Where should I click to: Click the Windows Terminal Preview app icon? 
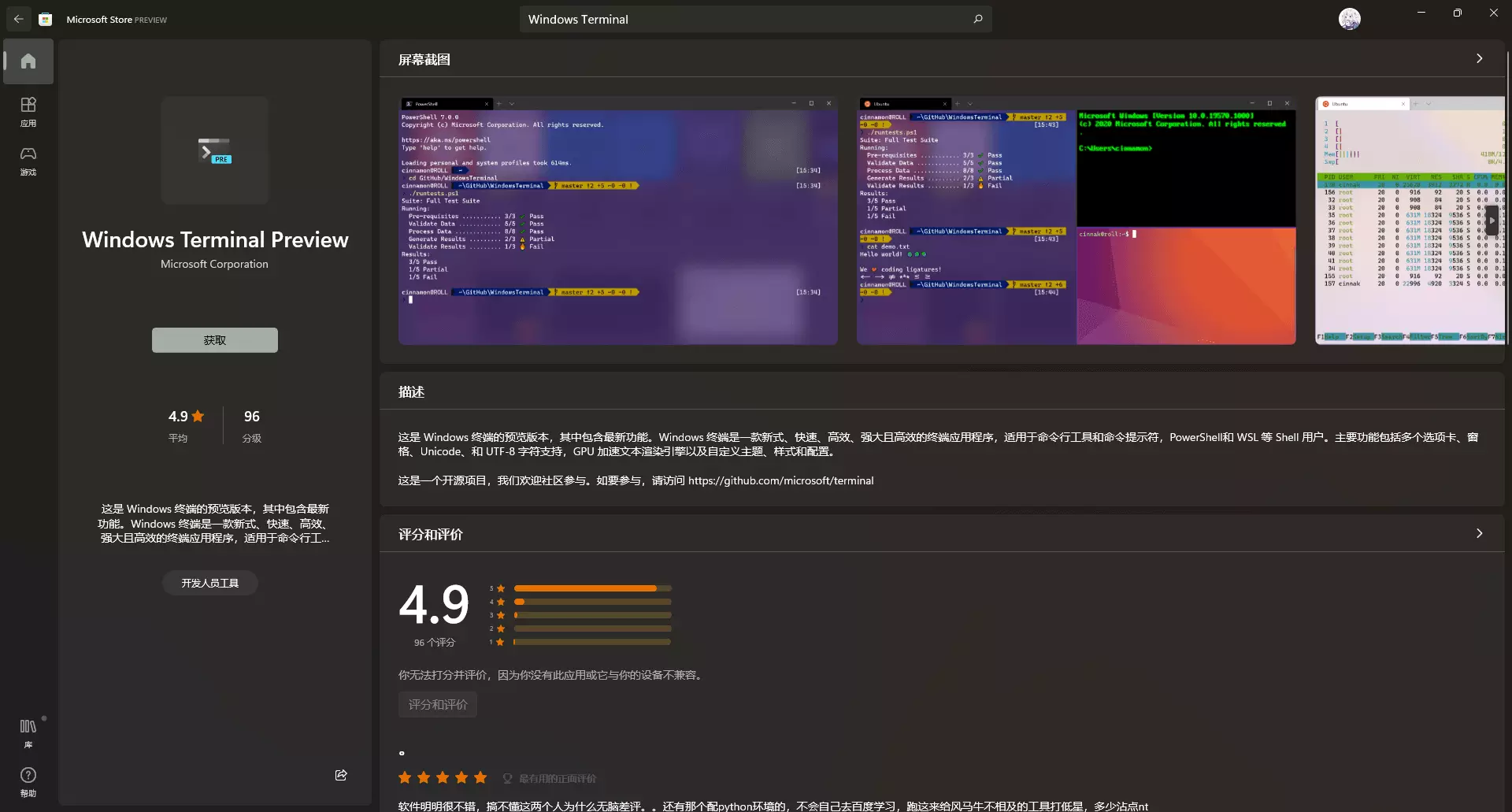coord(215,150)
